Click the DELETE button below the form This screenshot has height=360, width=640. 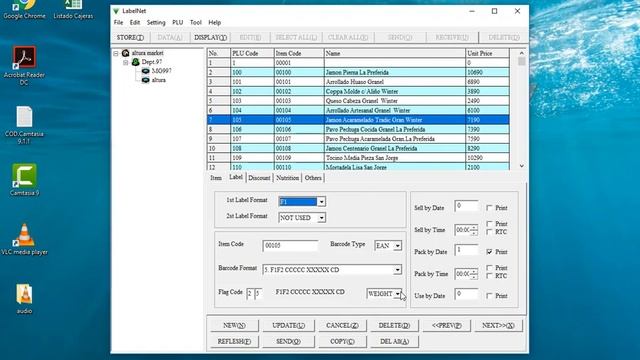(x=394, y=326)
